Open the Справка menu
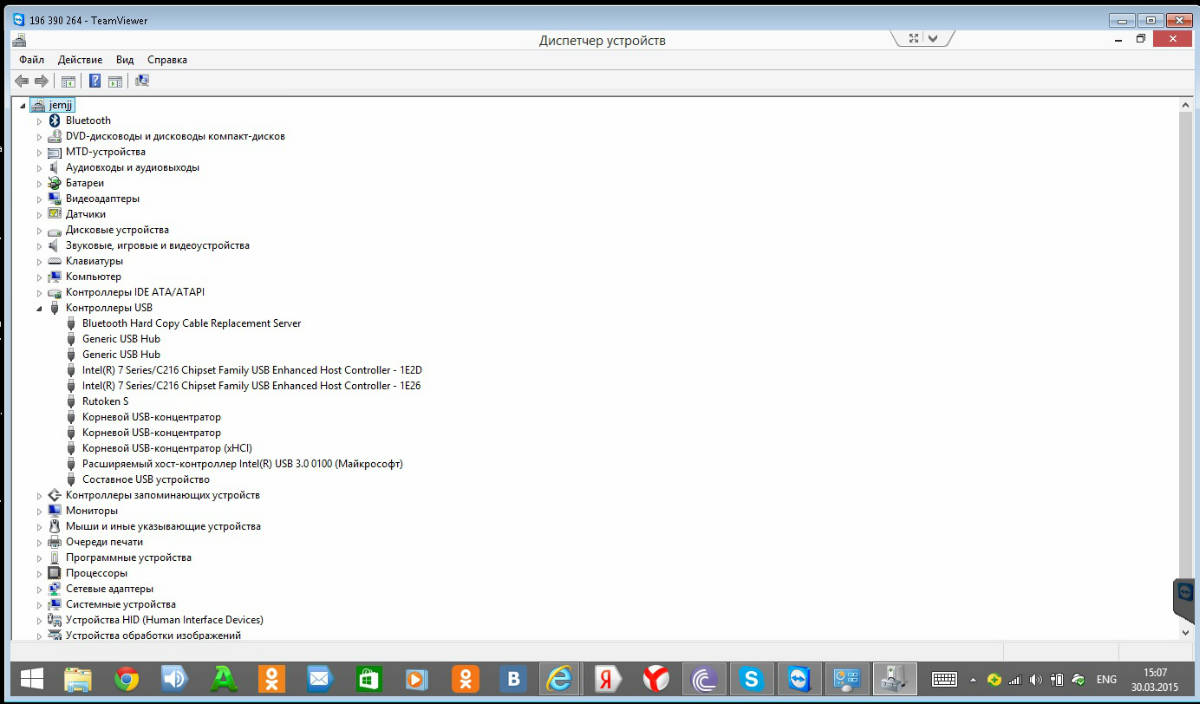This screenshot has height=704, width=1200. click(x=167, y=60)
